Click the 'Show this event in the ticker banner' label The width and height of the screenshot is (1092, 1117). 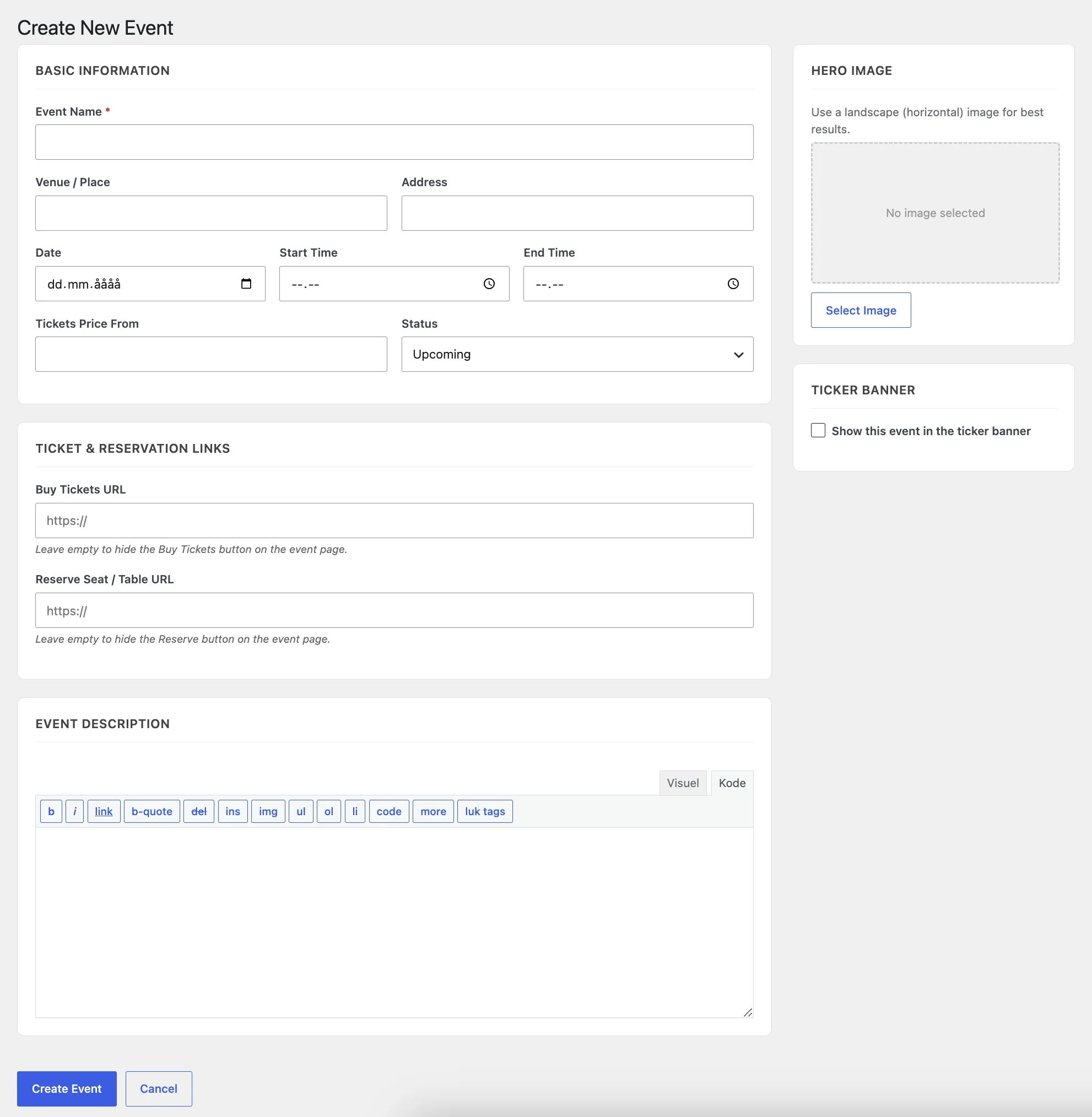point(932,431)
